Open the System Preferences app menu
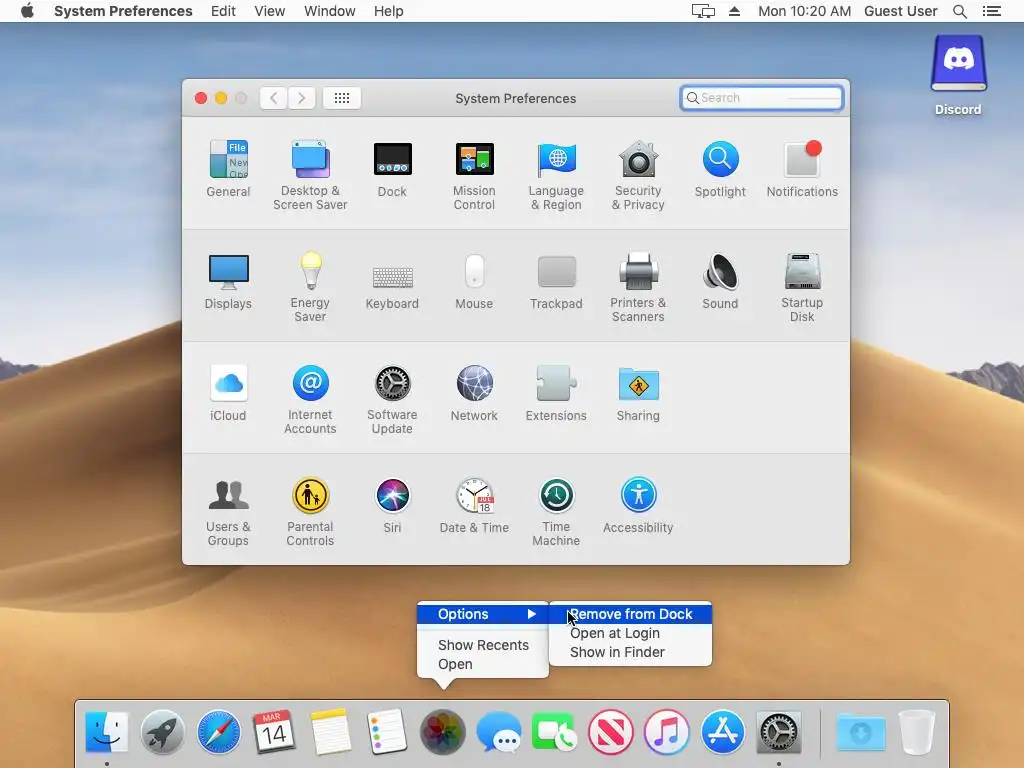The width and height of the screenshot is (1024, 768). point(123,11)
